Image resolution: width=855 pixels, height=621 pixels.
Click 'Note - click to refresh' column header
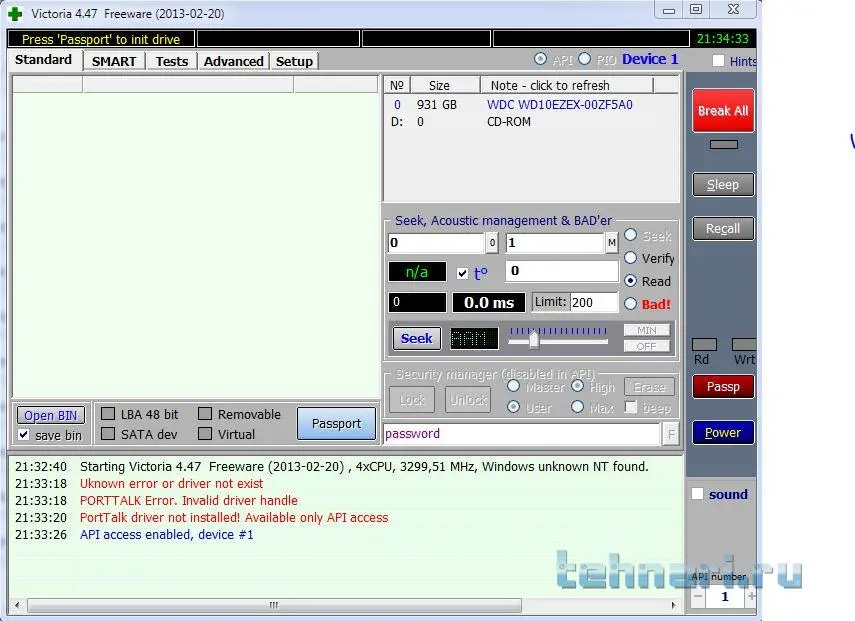click(567, 85)
